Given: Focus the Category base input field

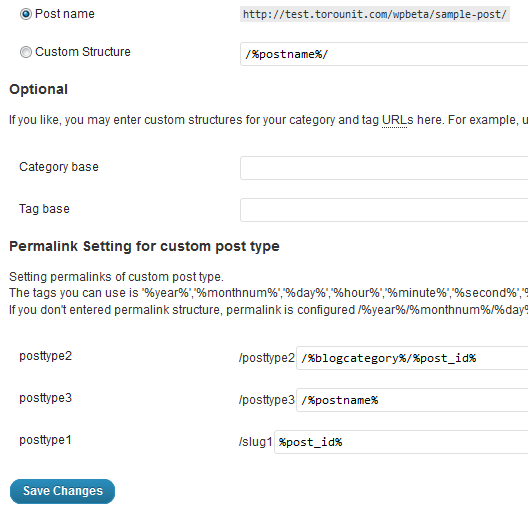Looking at the screenshot, I should [x=384, y=168].
